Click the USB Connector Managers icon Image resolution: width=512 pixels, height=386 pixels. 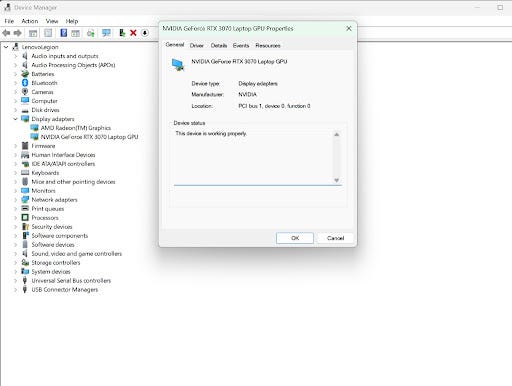[25, 290]
